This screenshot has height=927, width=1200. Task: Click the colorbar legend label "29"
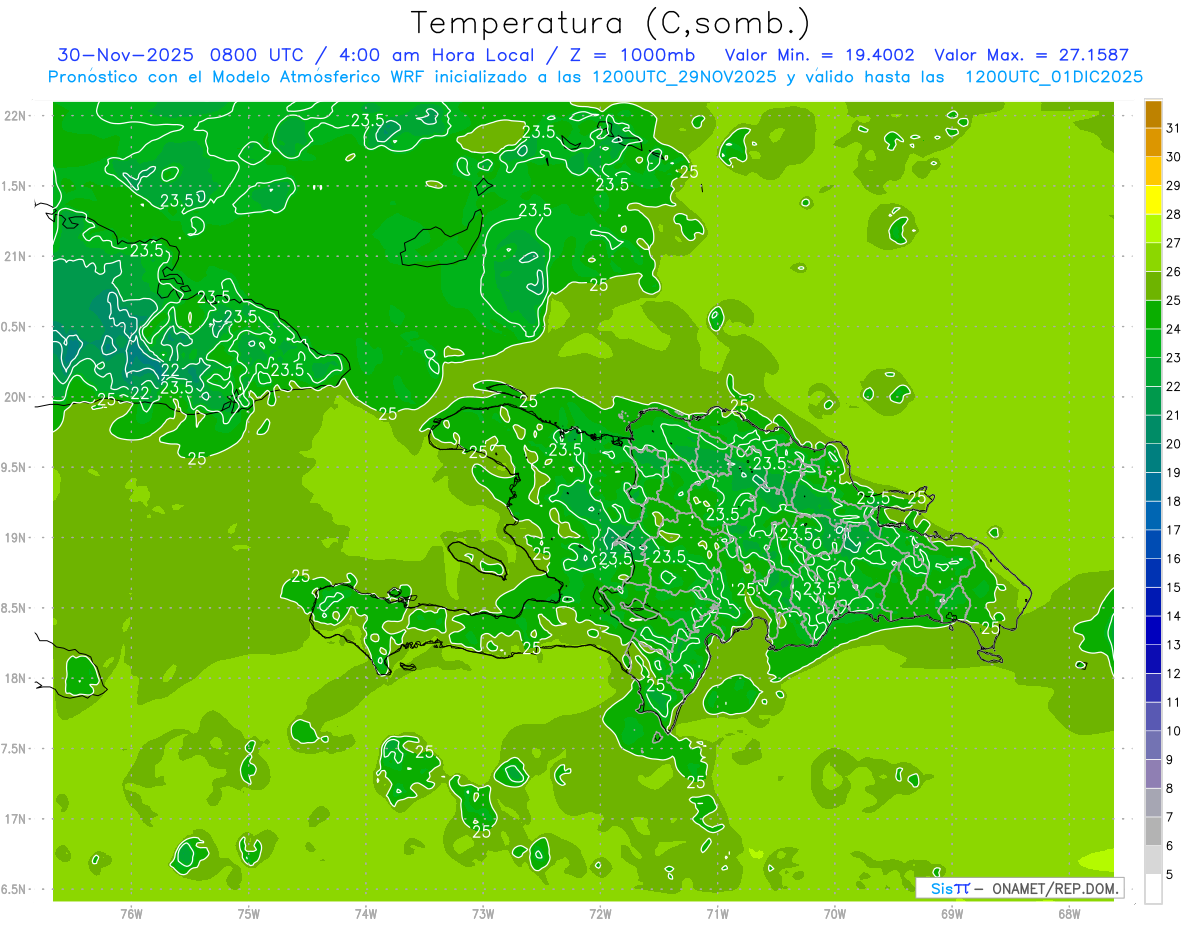pyautogui.click(x=1173, y=186)
